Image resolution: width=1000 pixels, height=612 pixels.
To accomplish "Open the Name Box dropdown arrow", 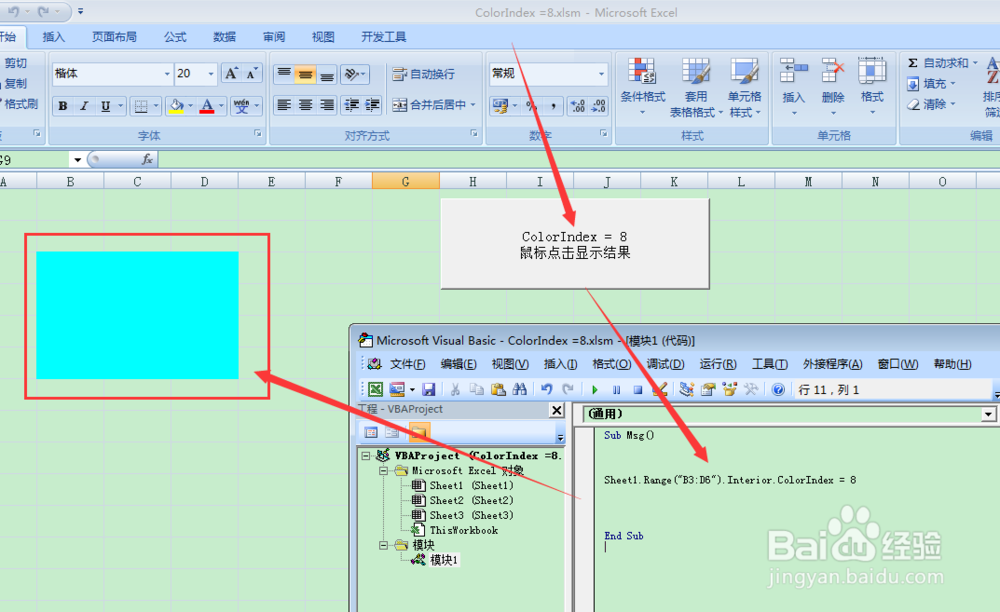I will (77, 160).
